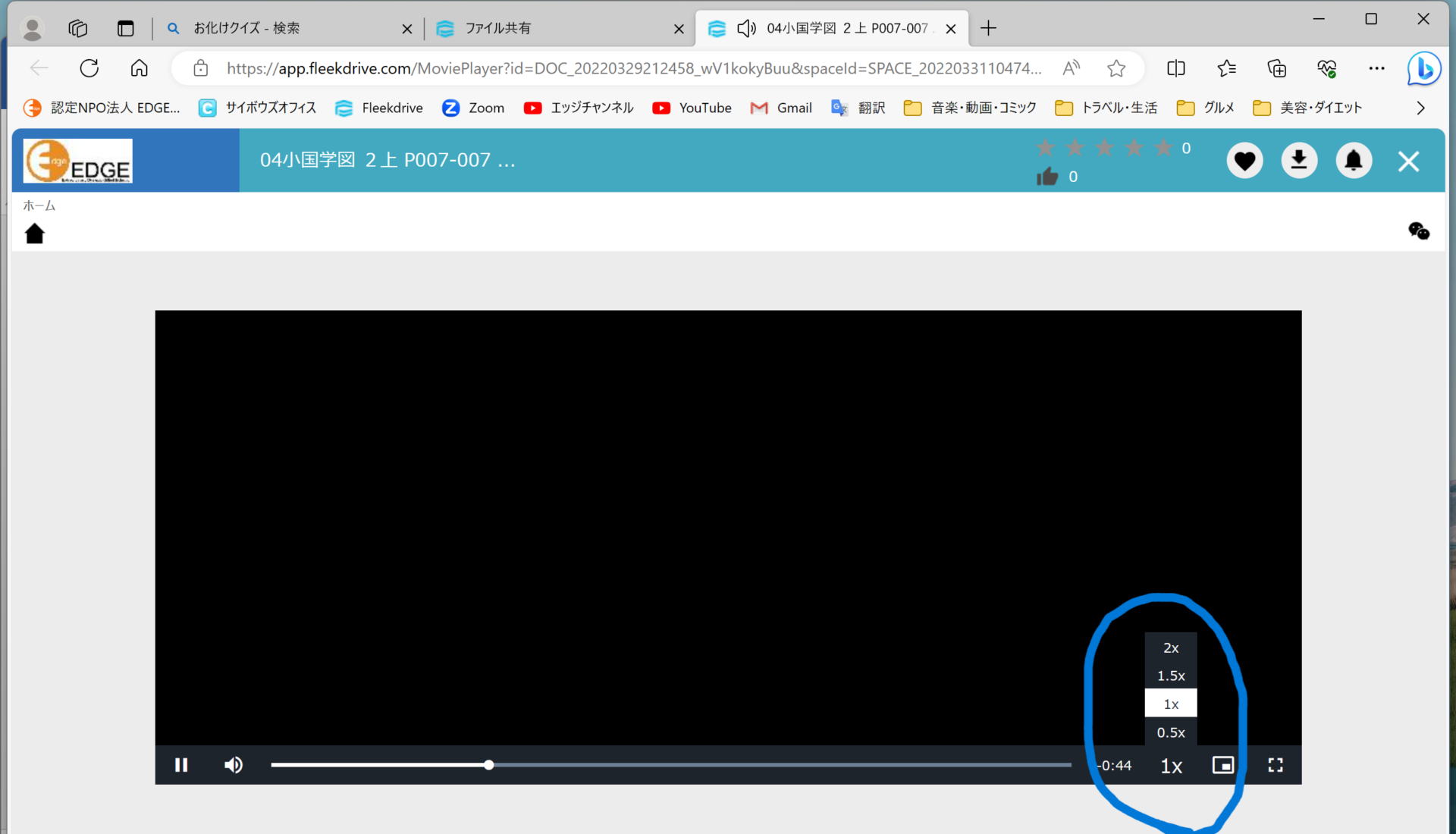Download the video file
Screen dimensions: 1456x834
pos(1299,161)
